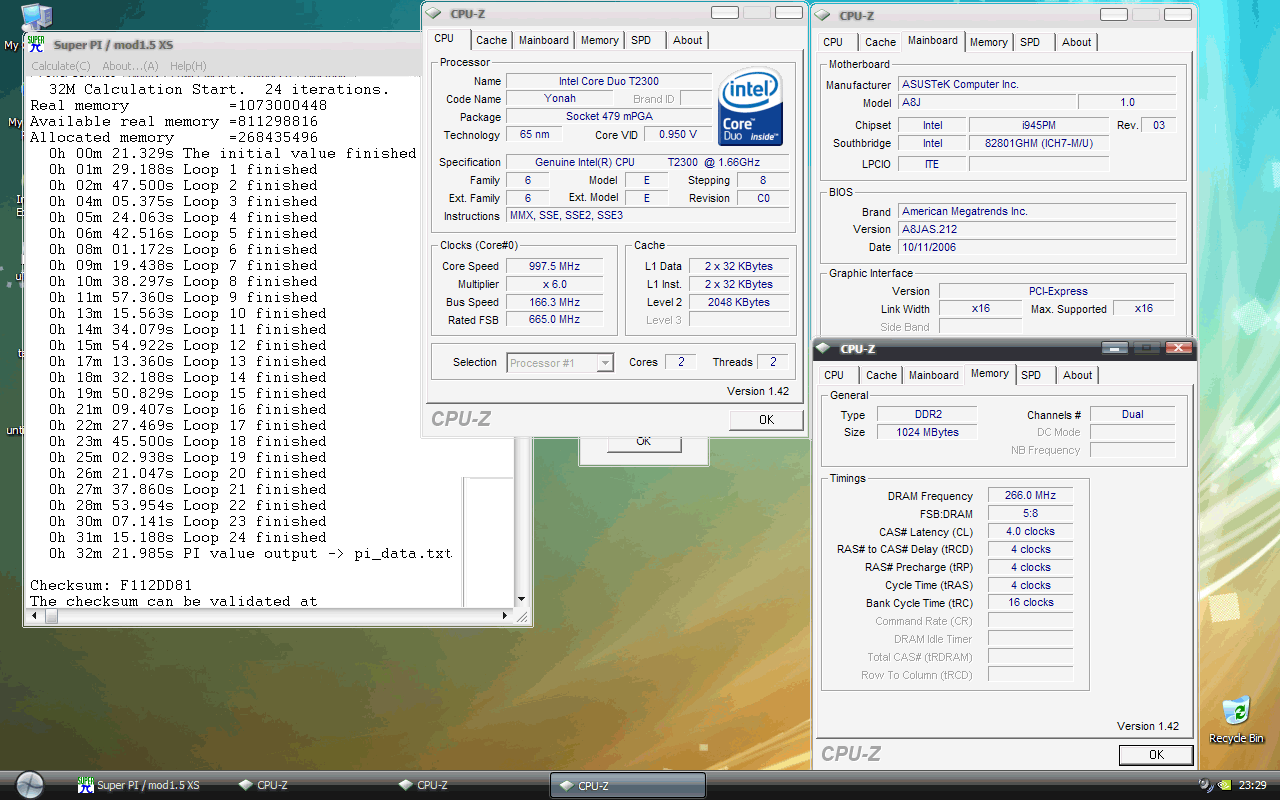Click the Package value 'Socket 479 mPGA'
Image resolution: width=1280 pixels, height=800 pixels.
click(609, 117)
